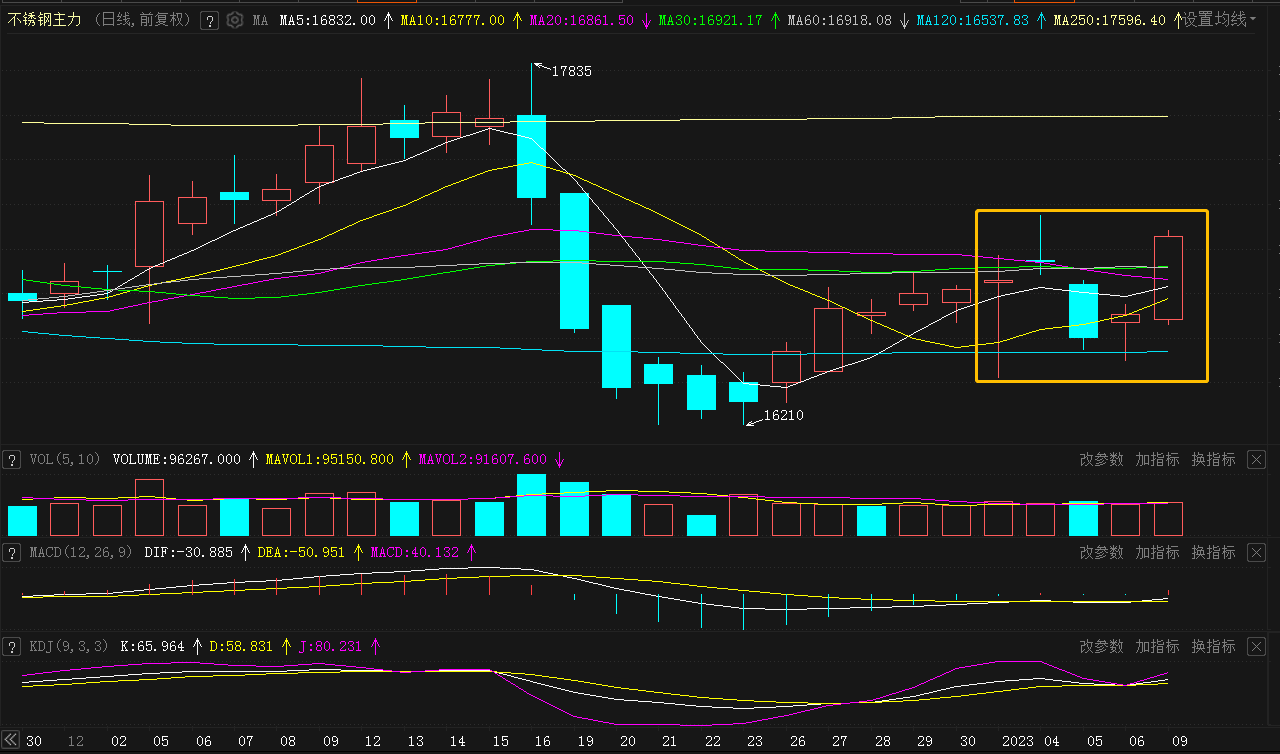Close the MACD indicator panel
The width and height of the screenshot is (1280, 754).
[x=1256, y=553]
